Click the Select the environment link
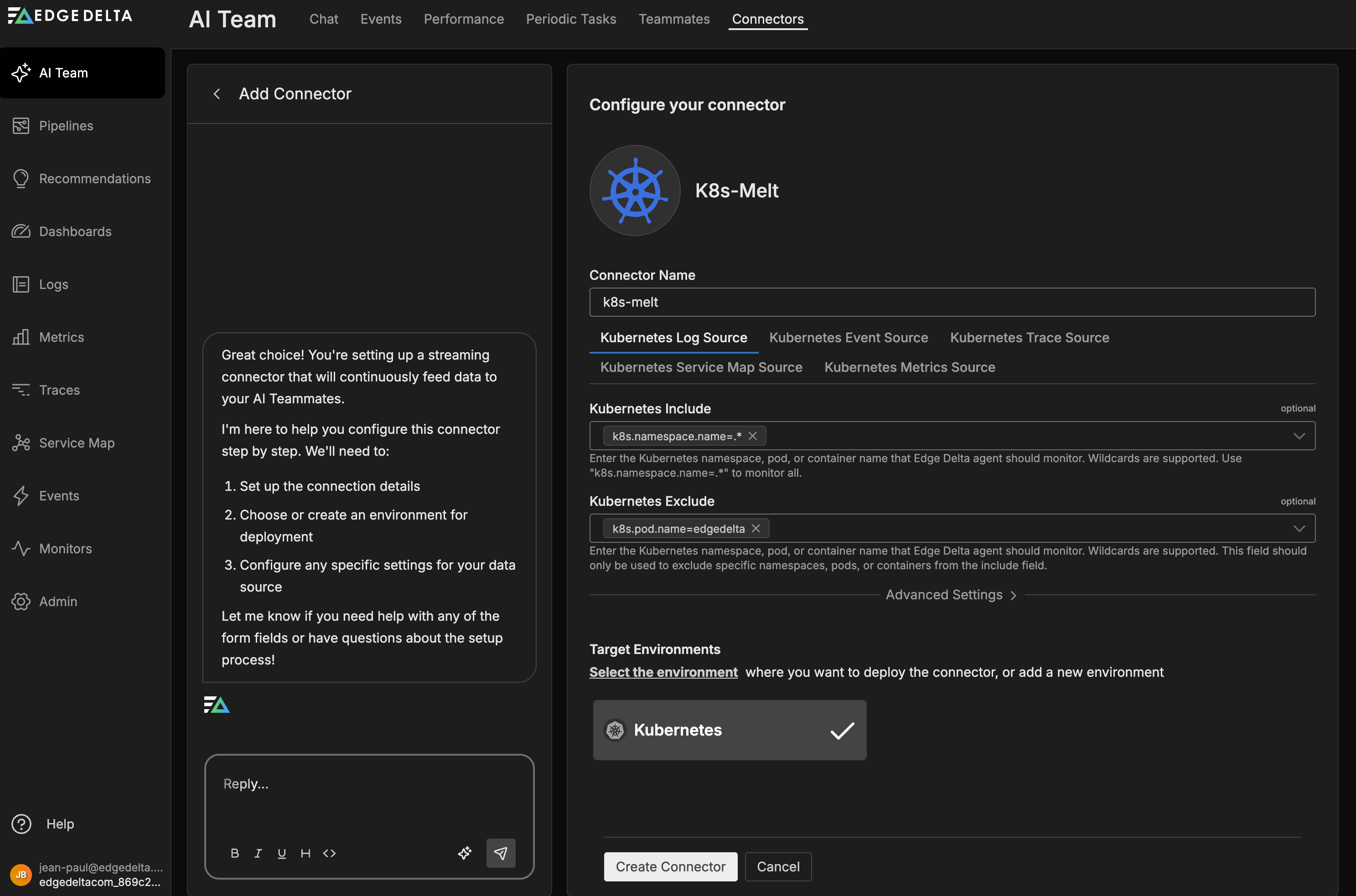This screenshot has width=1356, height=896. tap(663, 672)
